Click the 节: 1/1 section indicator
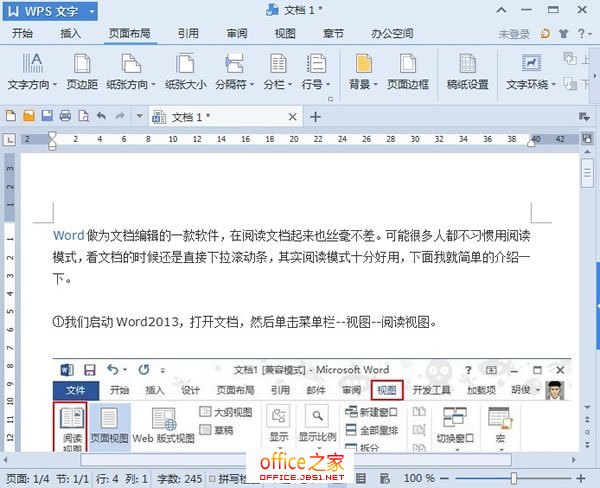Viewport: 600px width, 488px height. [72, 478]
